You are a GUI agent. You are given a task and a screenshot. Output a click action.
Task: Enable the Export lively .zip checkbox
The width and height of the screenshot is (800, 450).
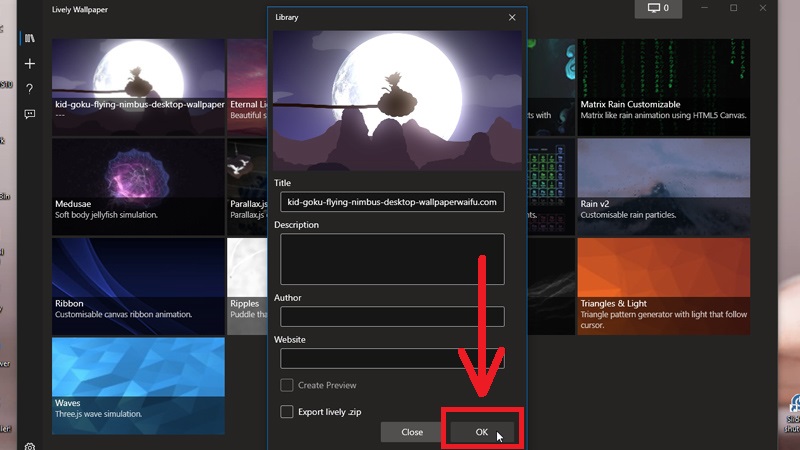click(287, 411)
